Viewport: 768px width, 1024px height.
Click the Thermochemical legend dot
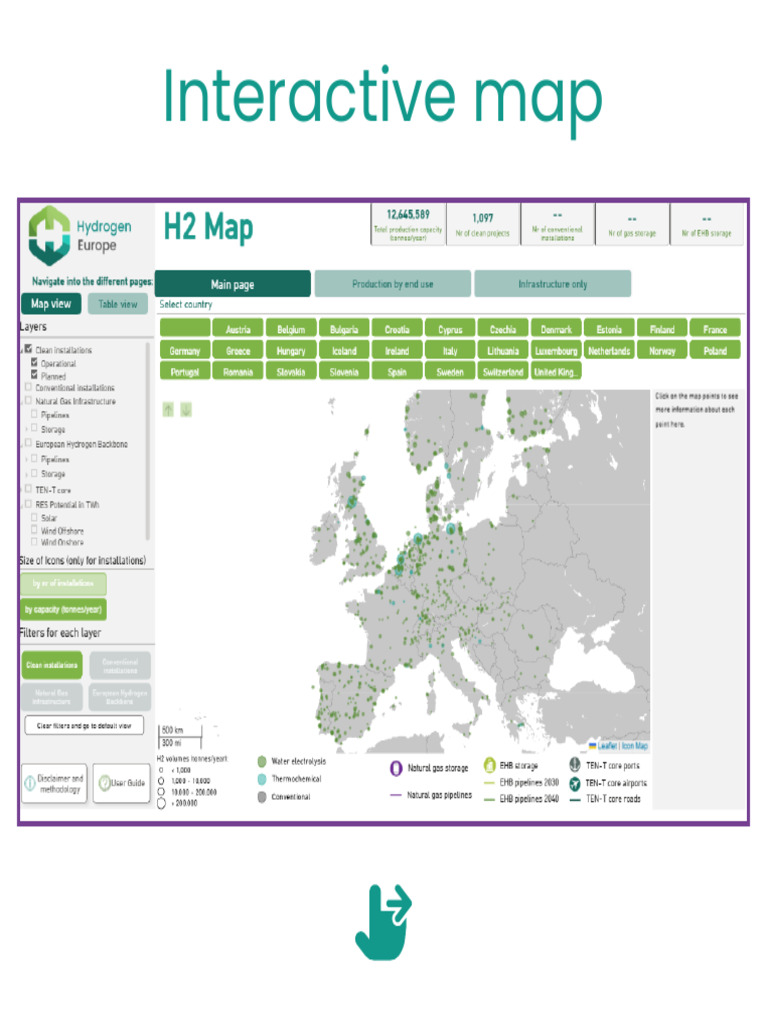point(262,779)
